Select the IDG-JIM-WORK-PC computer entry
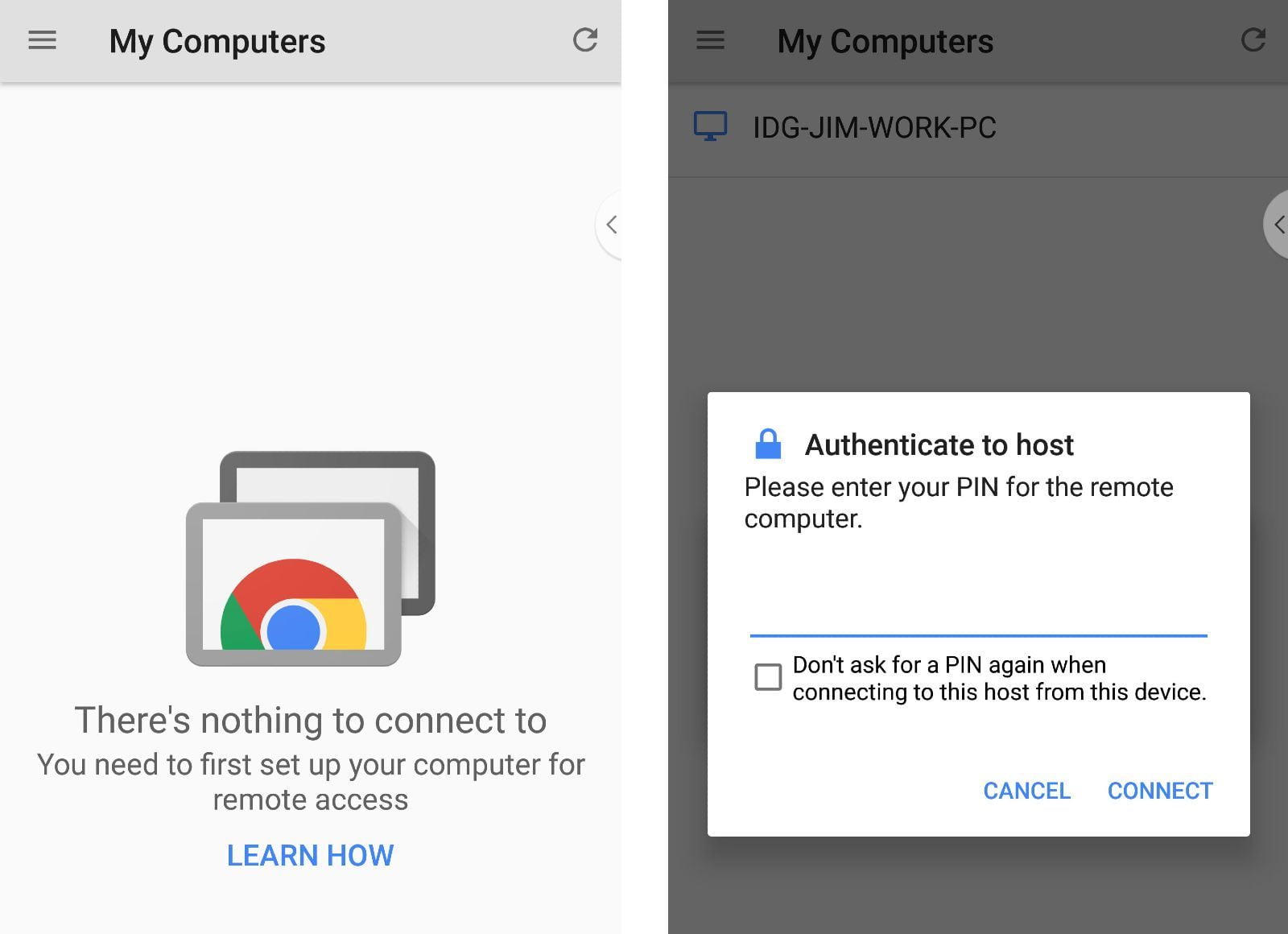The height and width of the screenshot is (934, 1288). coord(978,127)
